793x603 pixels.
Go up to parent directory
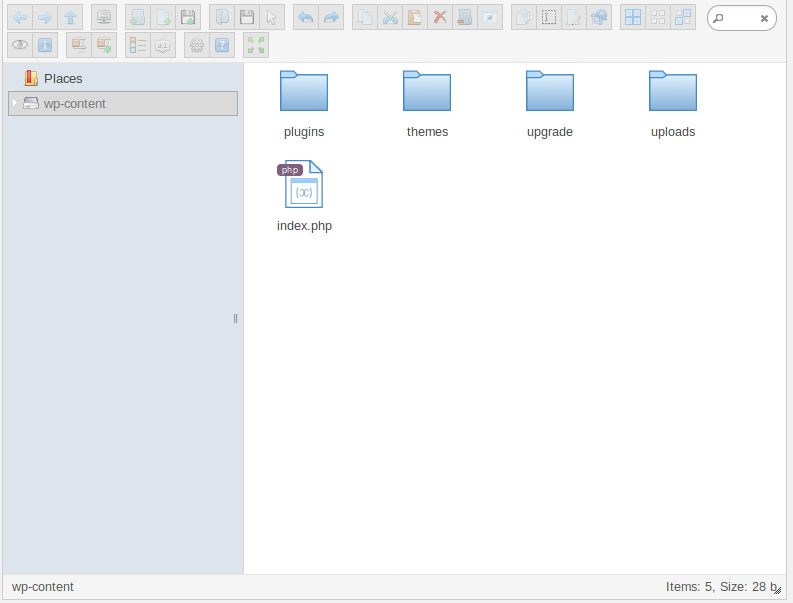point(70,17)
